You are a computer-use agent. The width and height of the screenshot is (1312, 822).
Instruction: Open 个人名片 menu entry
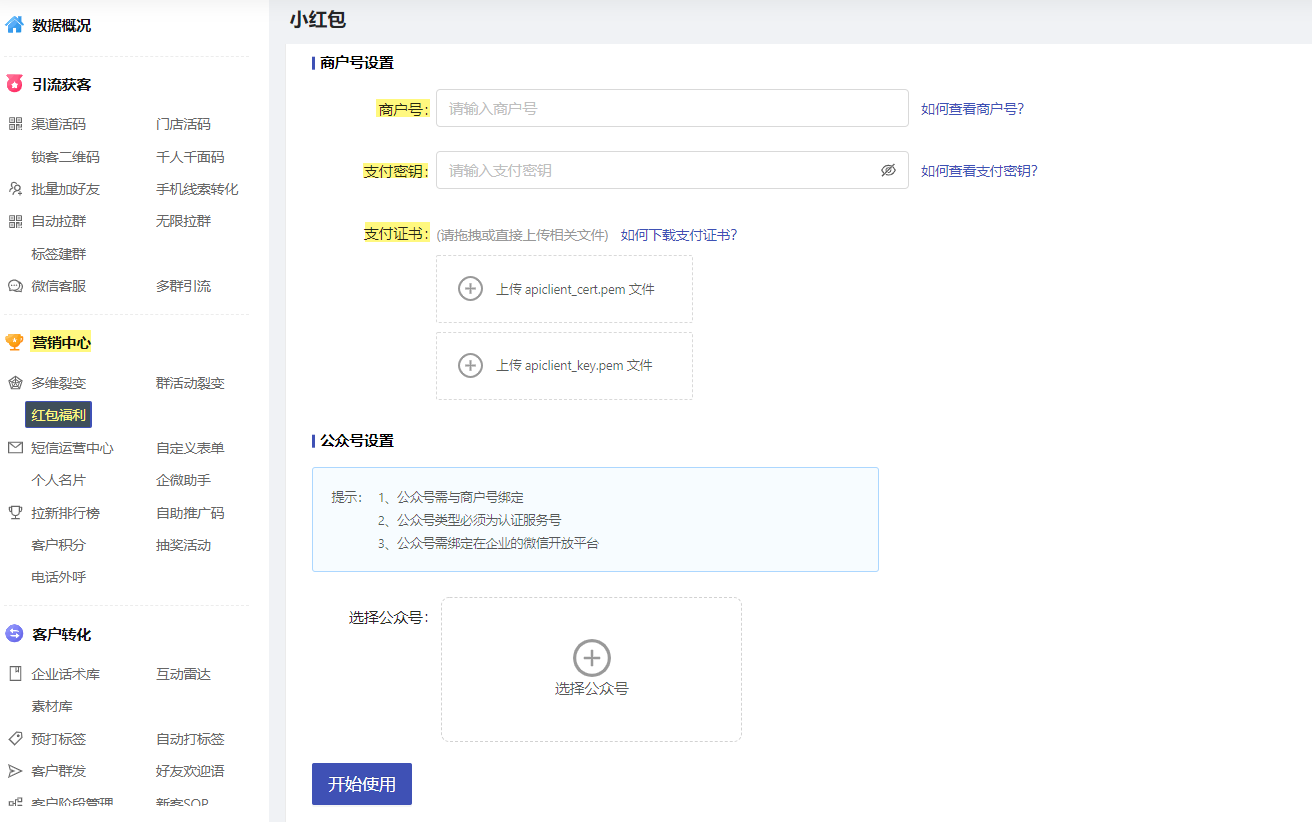[x=58, y=480]
